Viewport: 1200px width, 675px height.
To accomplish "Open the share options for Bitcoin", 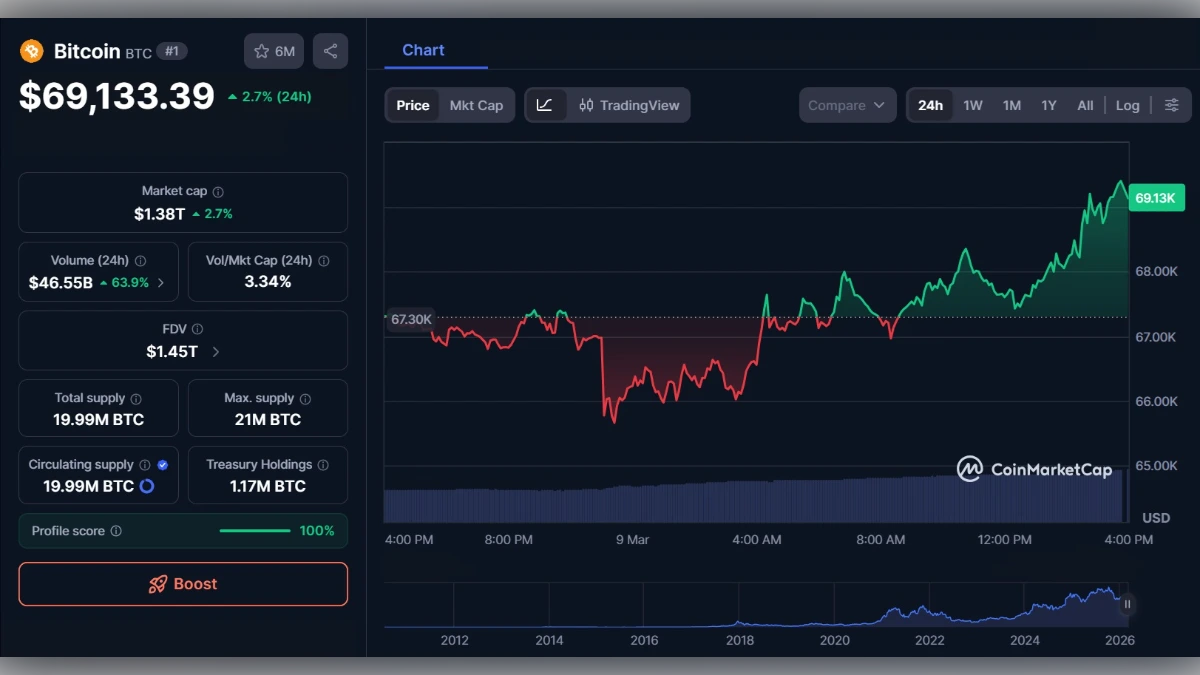I will (330, 50).
